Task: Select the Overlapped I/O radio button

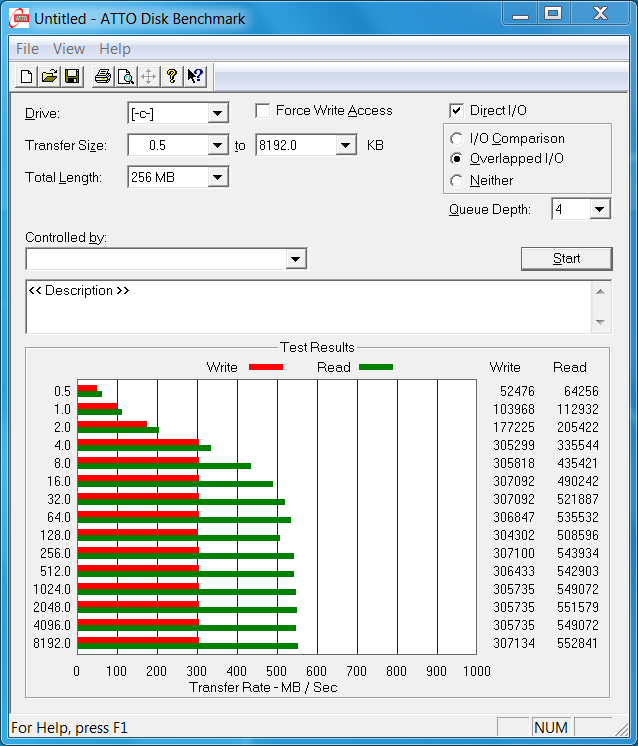Action: [456, 158]
